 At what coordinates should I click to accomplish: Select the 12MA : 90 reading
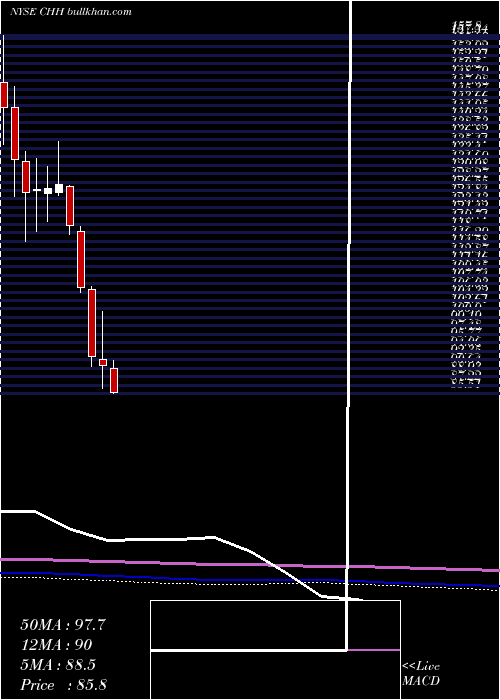click(56, 645)
